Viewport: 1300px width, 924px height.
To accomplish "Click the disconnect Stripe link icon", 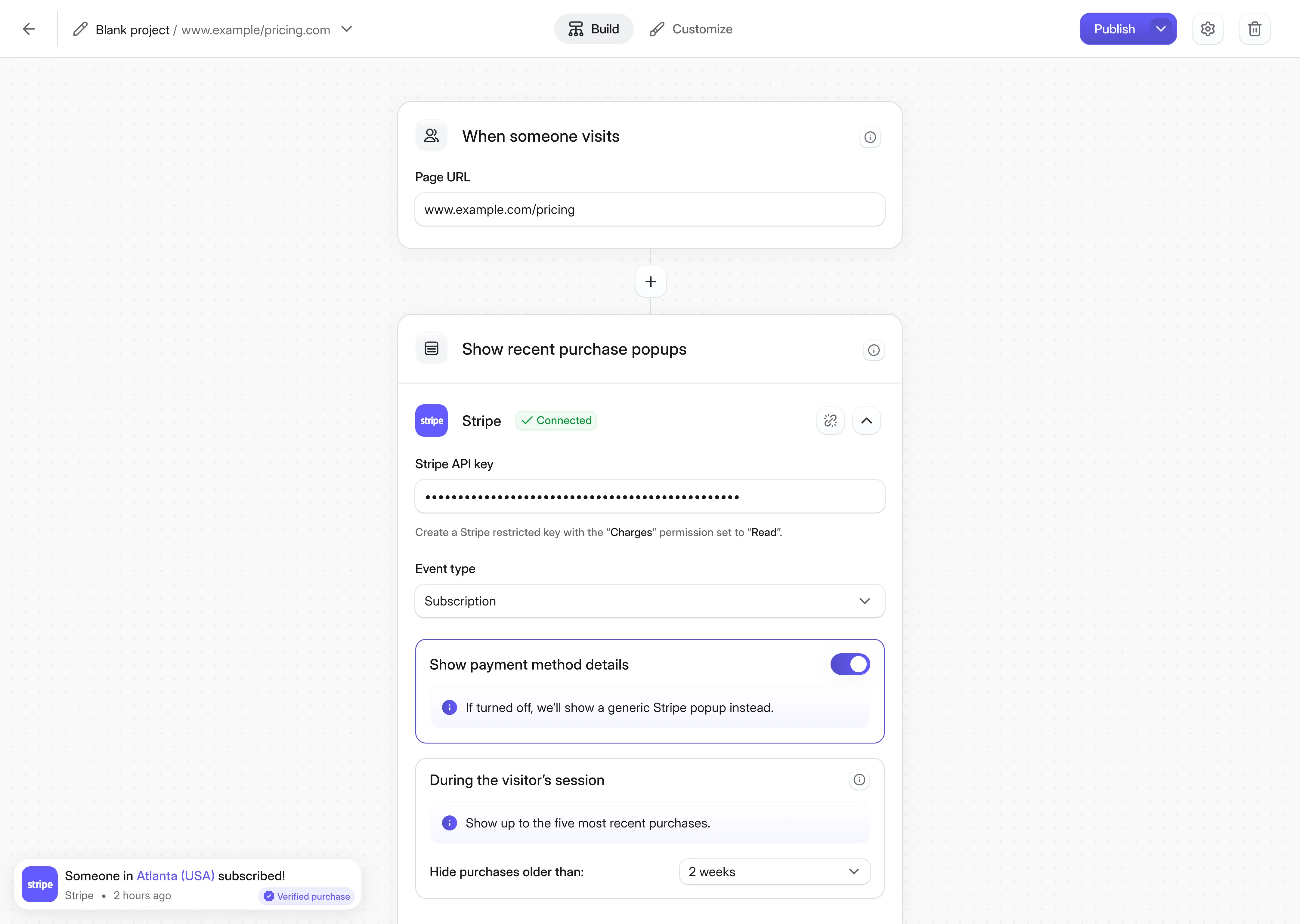I will click(x=831, y=420).
